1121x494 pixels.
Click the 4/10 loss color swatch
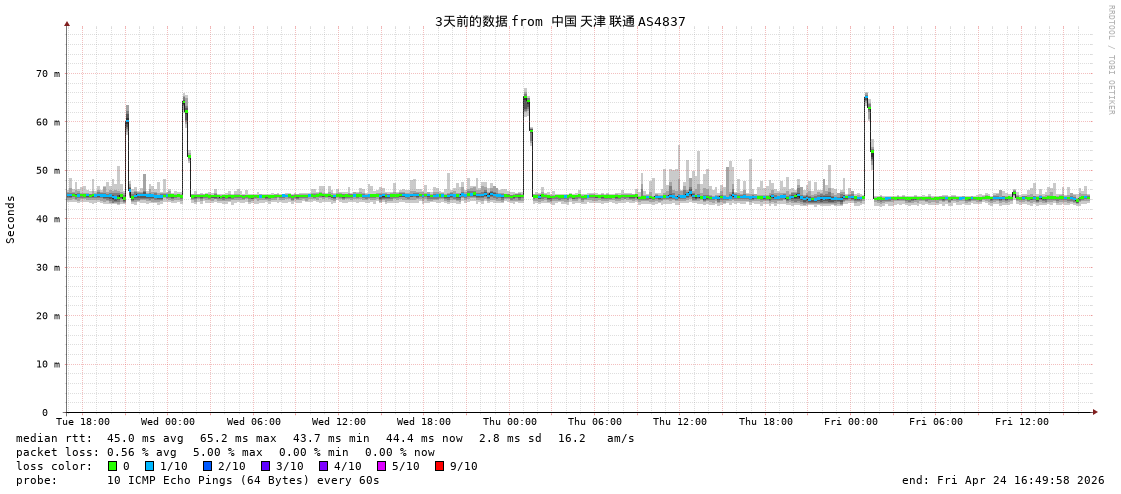(x=324, y=466)
